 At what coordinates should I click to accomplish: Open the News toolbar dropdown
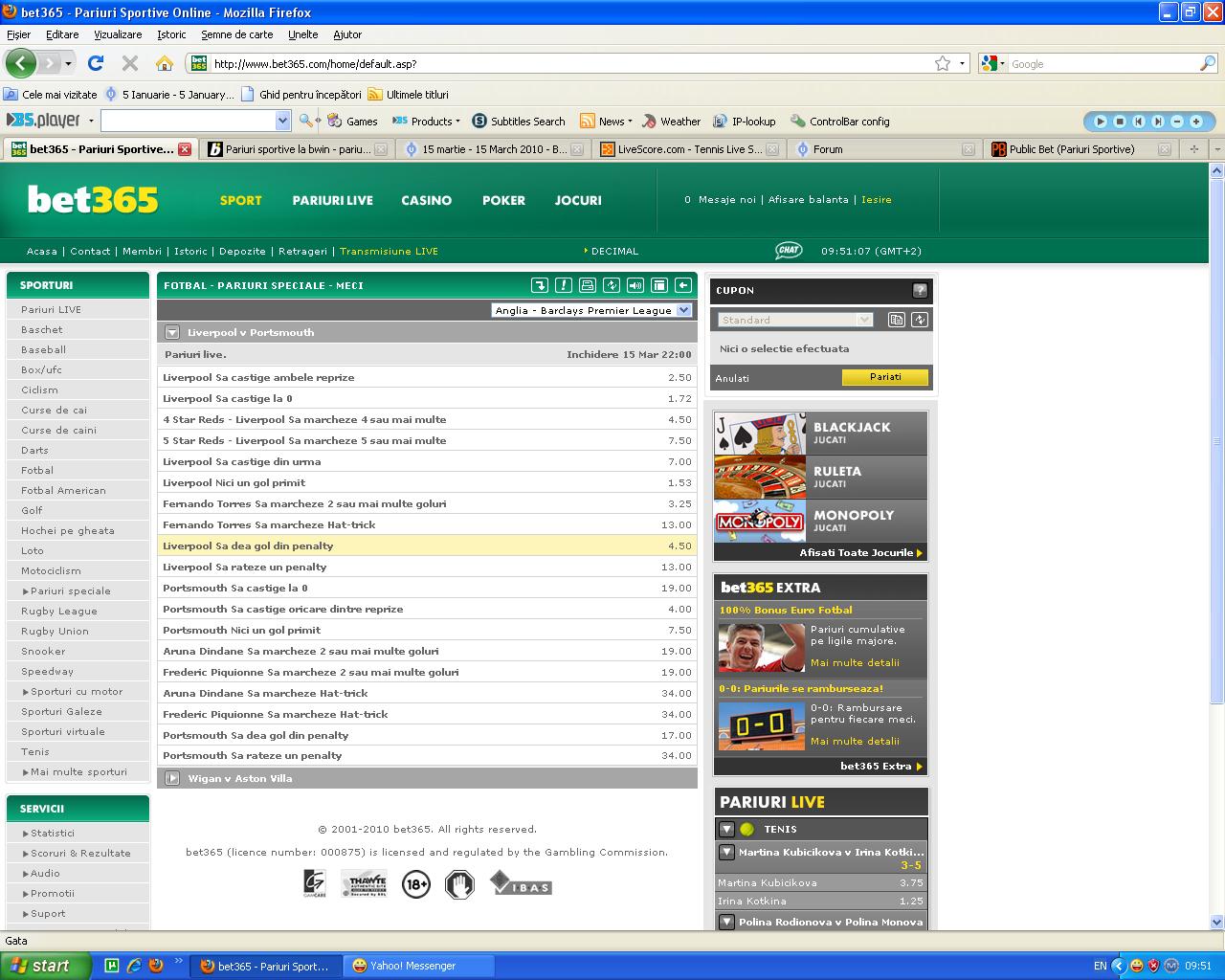pyautogui.click(x=605, y=122)
